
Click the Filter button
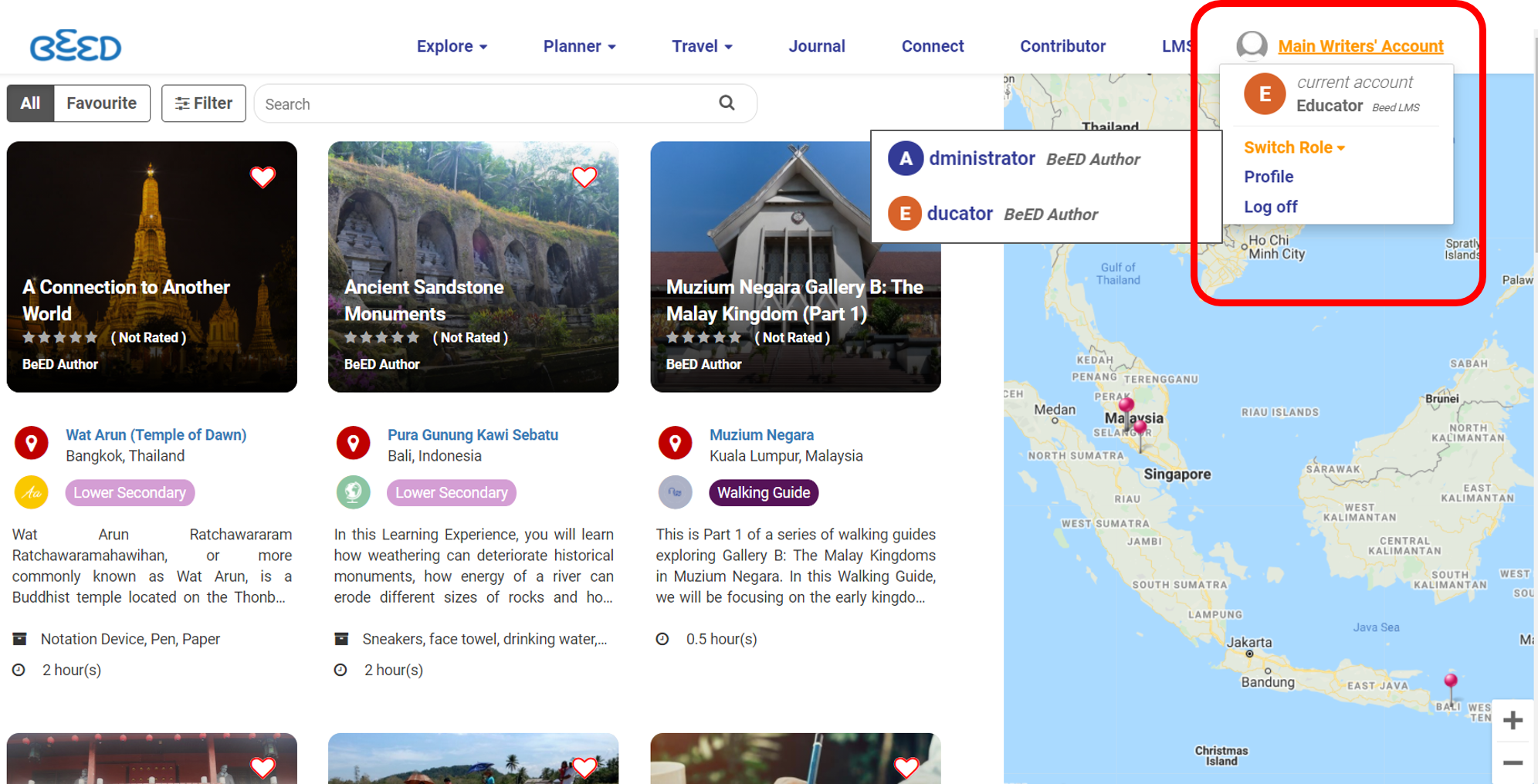tap(204, 103)
